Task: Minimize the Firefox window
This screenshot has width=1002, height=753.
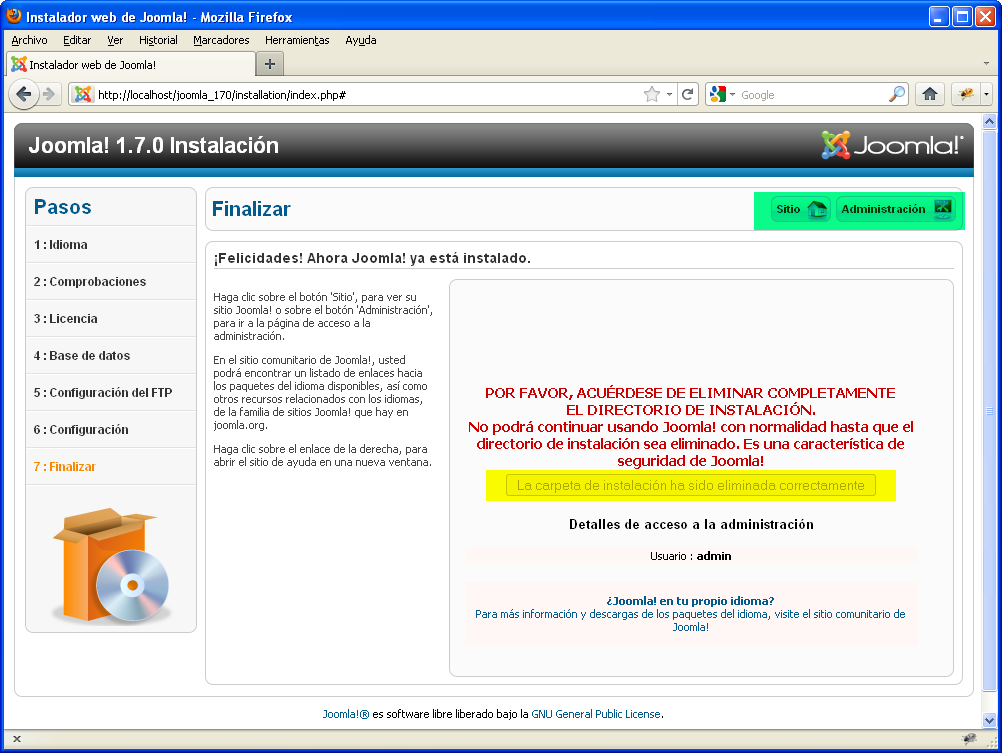Action: click(x=938, y=16)
